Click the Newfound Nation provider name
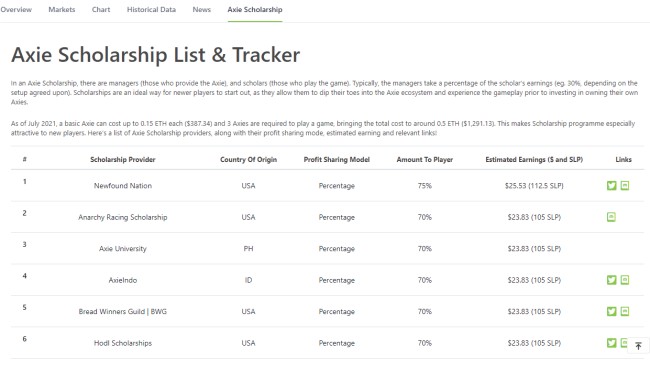The image size is (650, 366). [x=123, y=186]
